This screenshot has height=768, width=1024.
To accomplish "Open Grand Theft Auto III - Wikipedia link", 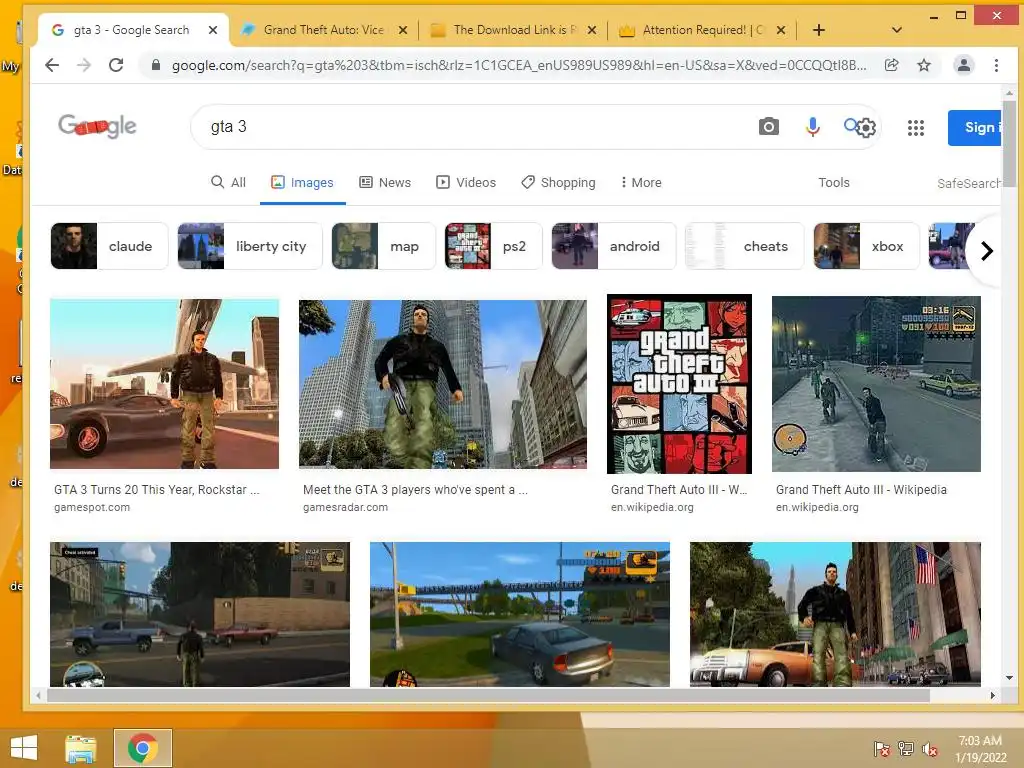I will coord(861,490).
